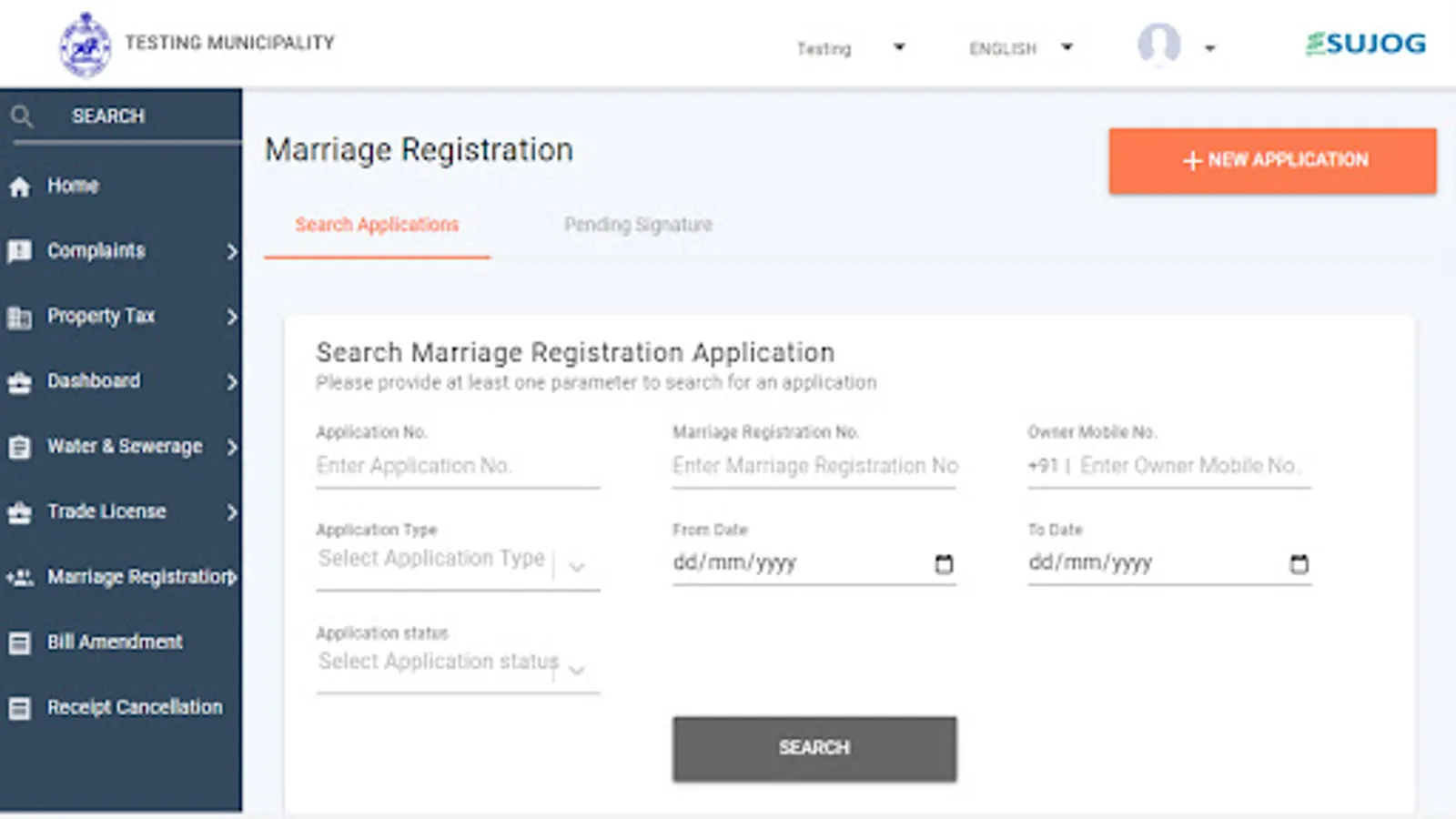Open the ENGLISH language dropdown

click(x=1067, y=47)
